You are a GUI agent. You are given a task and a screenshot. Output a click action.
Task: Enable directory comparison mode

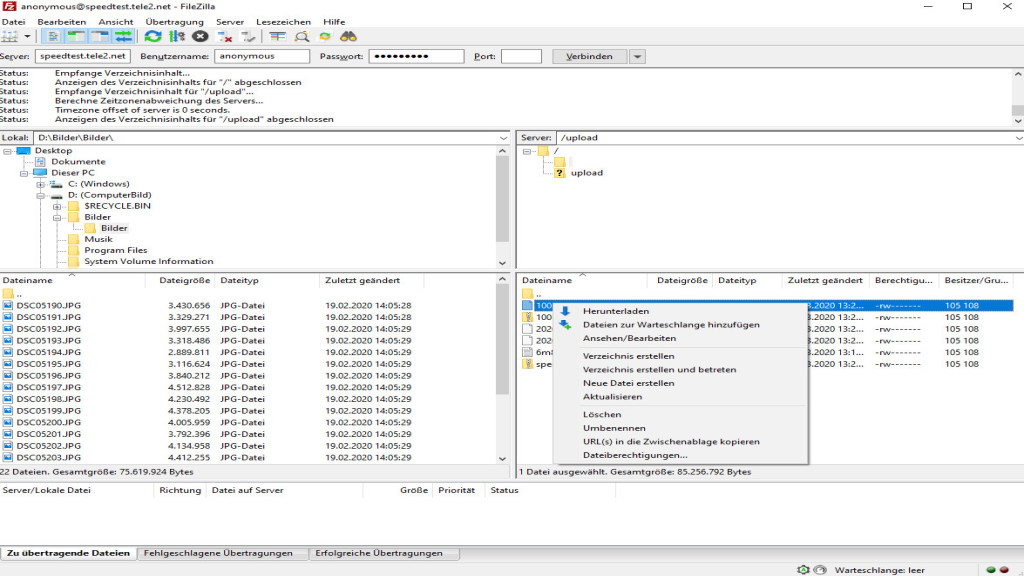pyautogui.click(x=302, y=36)
